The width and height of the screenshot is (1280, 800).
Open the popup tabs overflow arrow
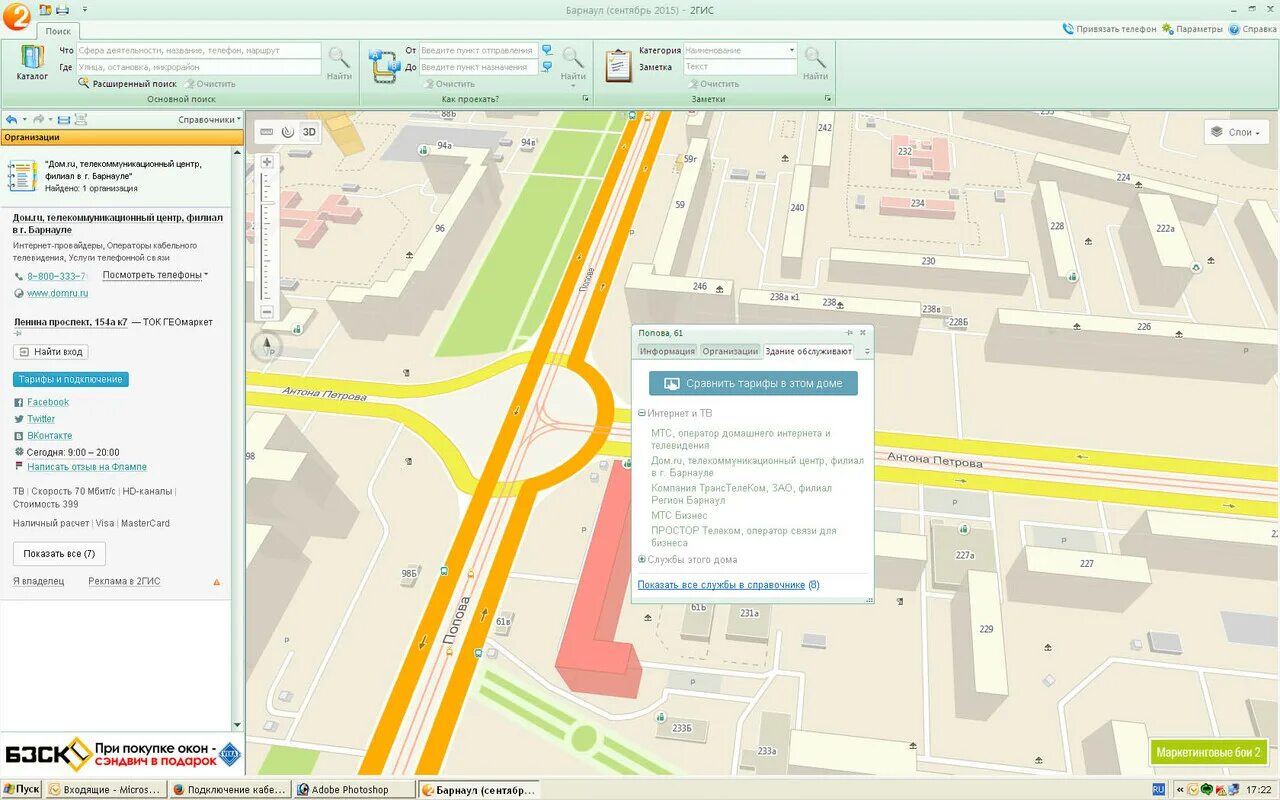(867, 352)
